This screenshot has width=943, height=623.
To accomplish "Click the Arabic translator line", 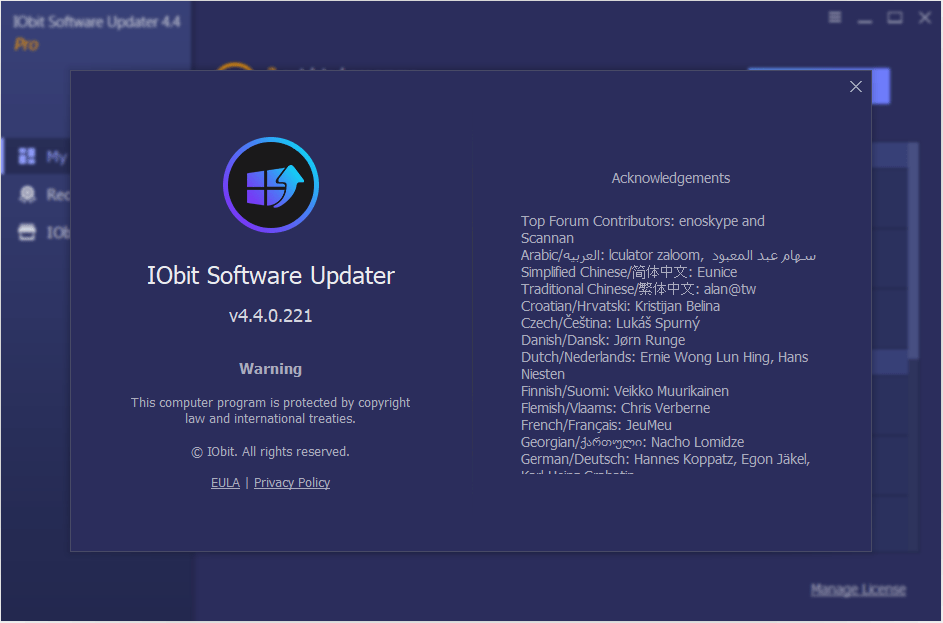I will (668, 255).
